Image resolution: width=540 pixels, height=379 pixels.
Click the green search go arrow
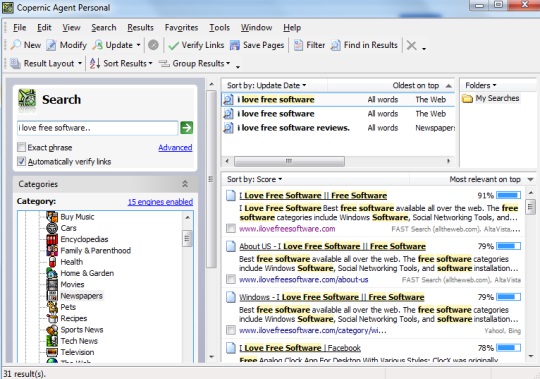click(x=186, y=128)
